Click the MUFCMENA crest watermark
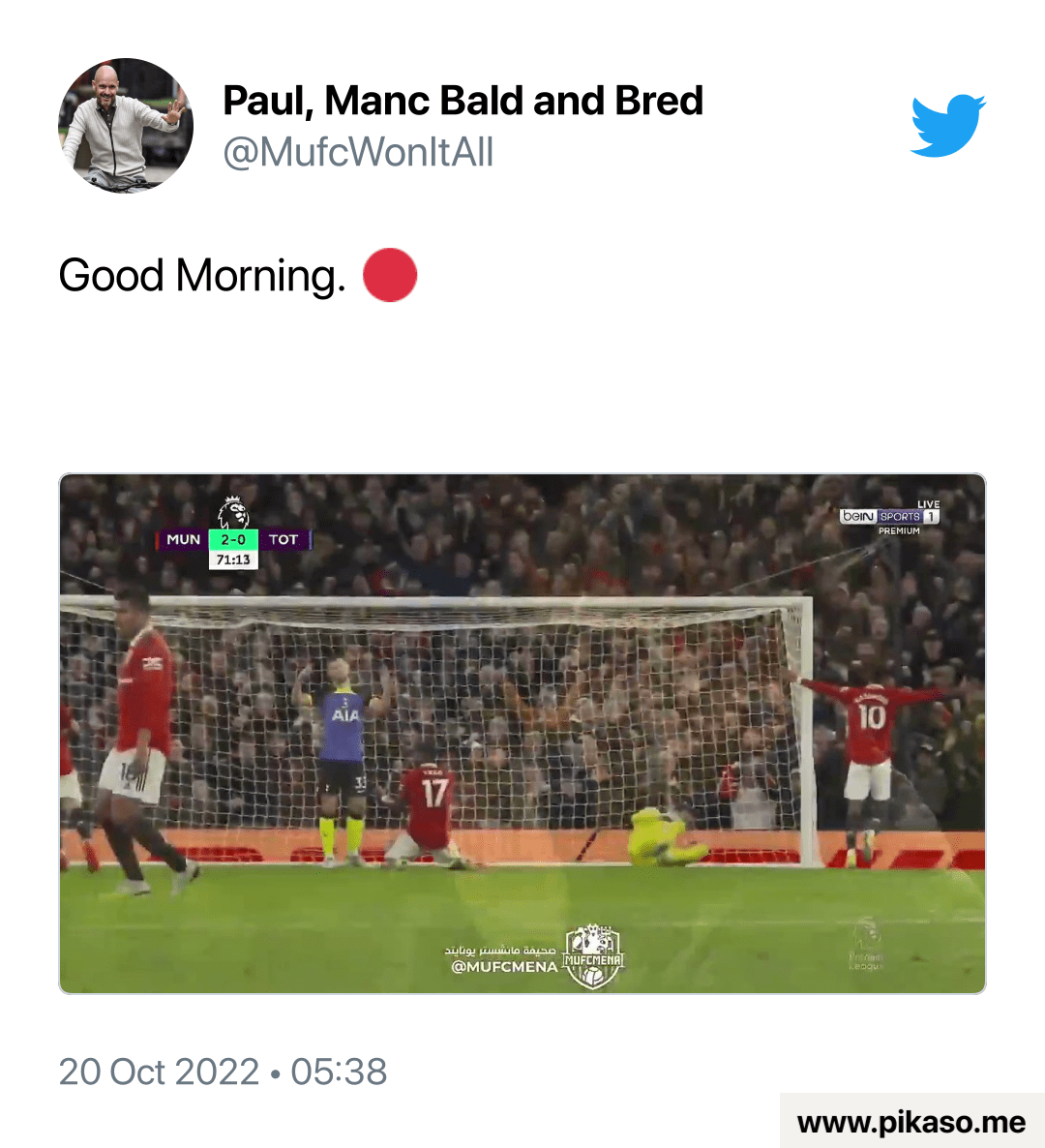Screen dimensions: 1045x1148 click(593, 956)
